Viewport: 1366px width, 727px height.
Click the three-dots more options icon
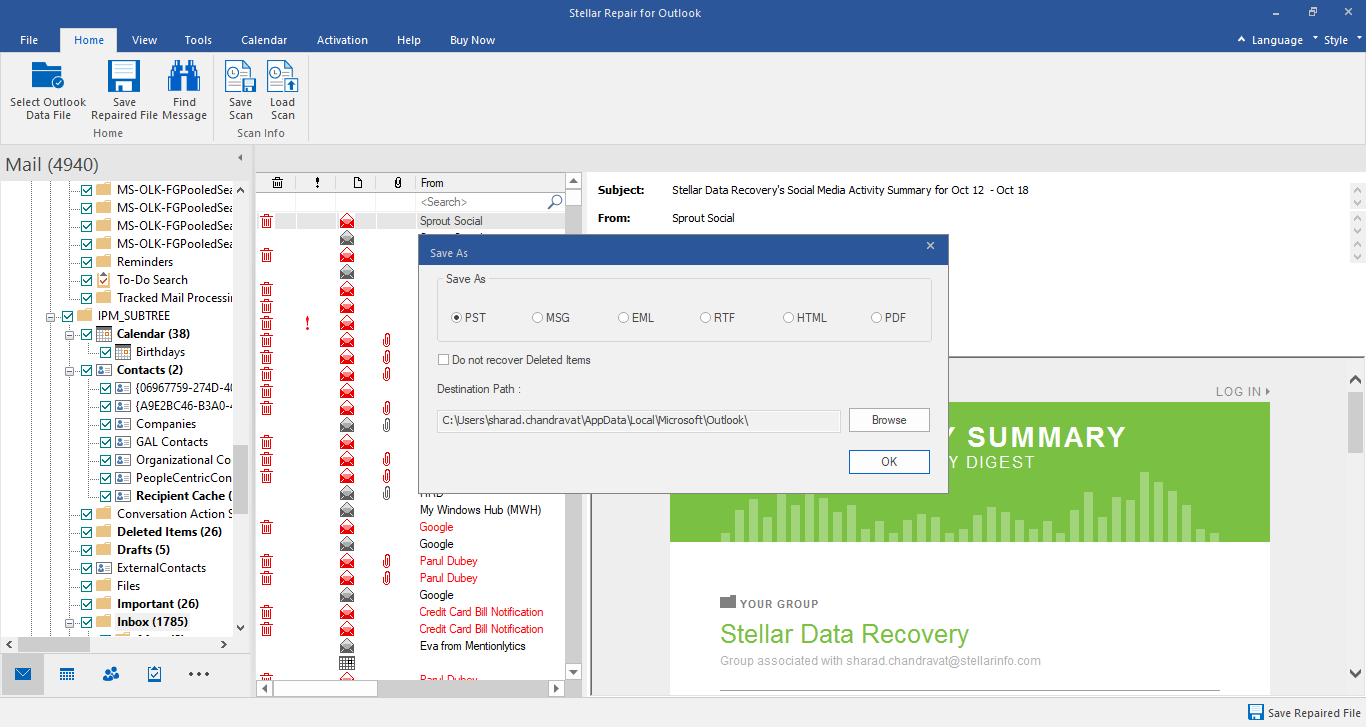pos(199,674)
